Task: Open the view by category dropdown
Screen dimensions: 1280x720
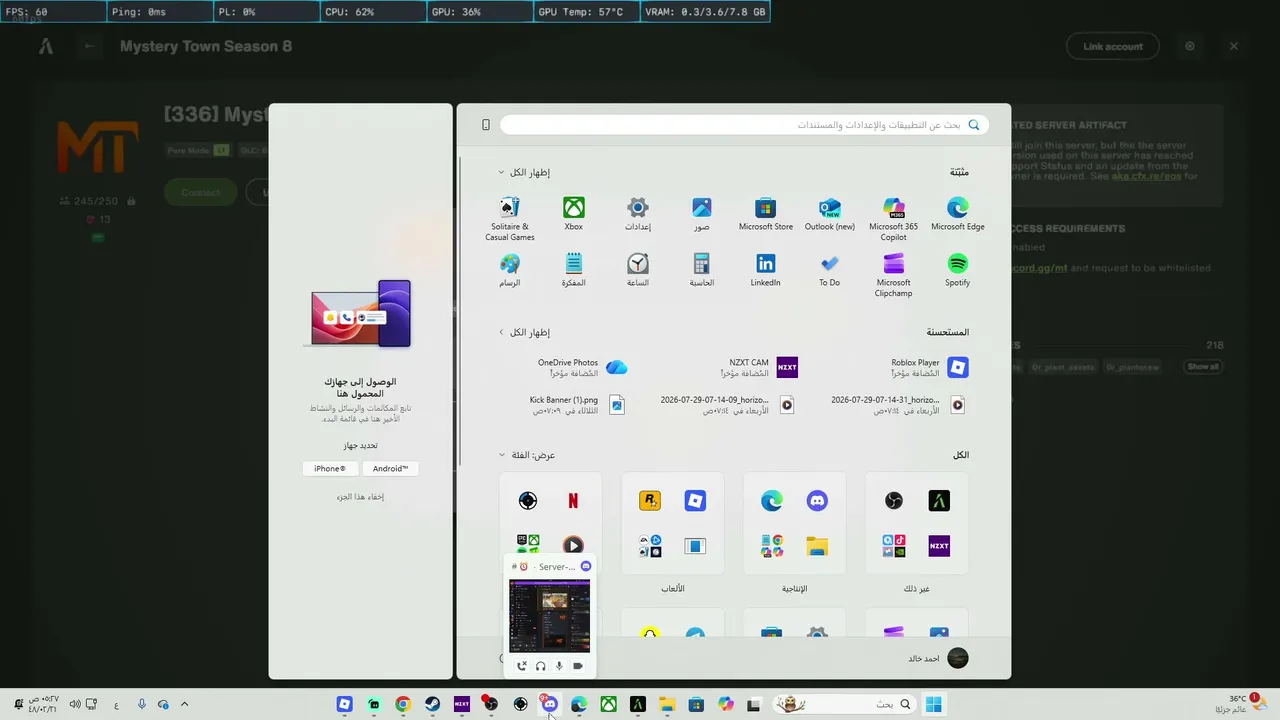Action: tap(527, 455)
